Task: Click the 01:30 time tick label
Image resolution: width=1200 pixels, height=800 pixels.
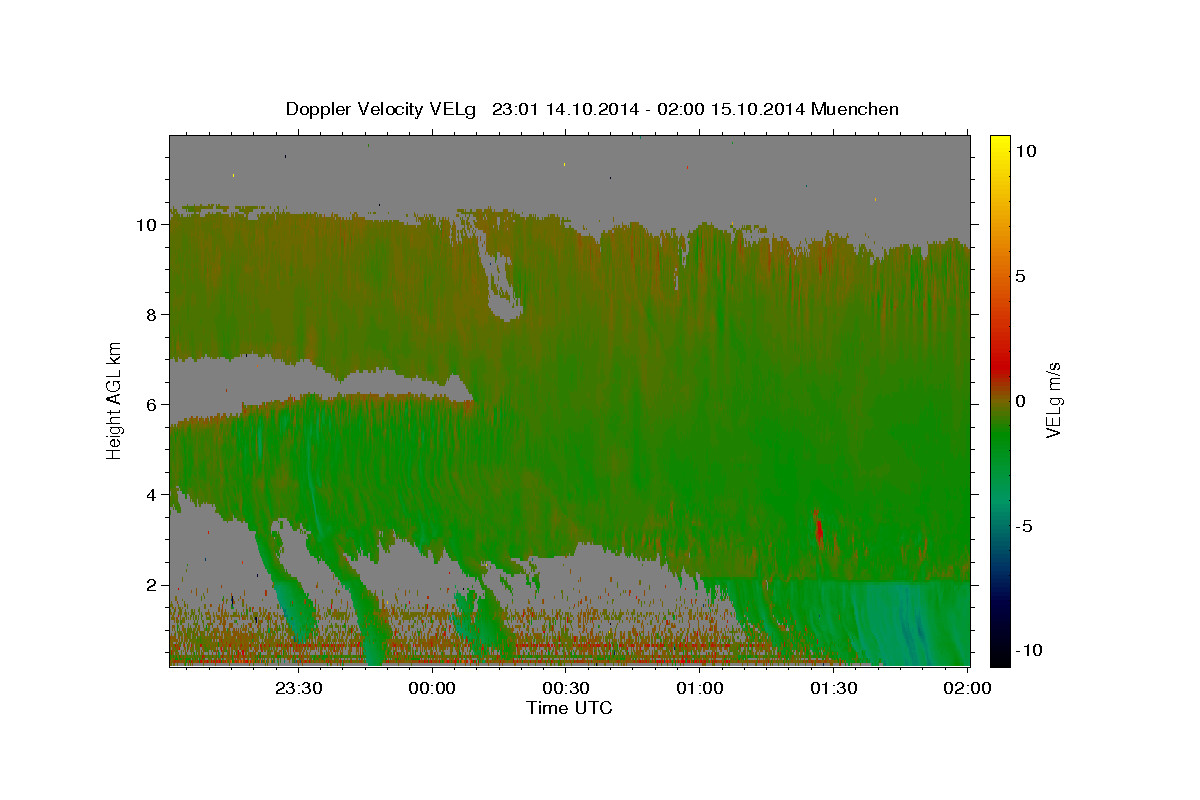Action: point(833,688)
